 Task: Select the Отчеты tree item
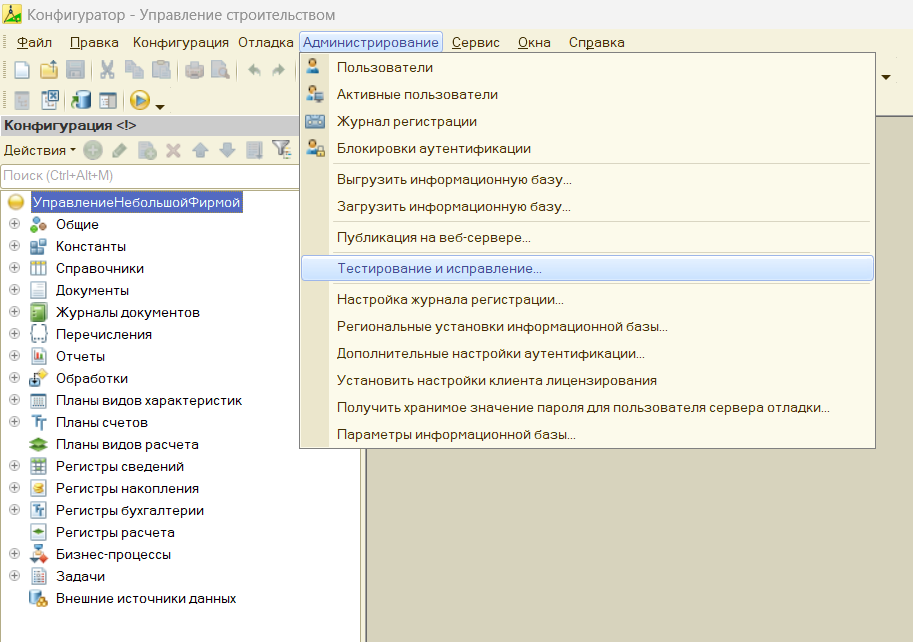80,356
